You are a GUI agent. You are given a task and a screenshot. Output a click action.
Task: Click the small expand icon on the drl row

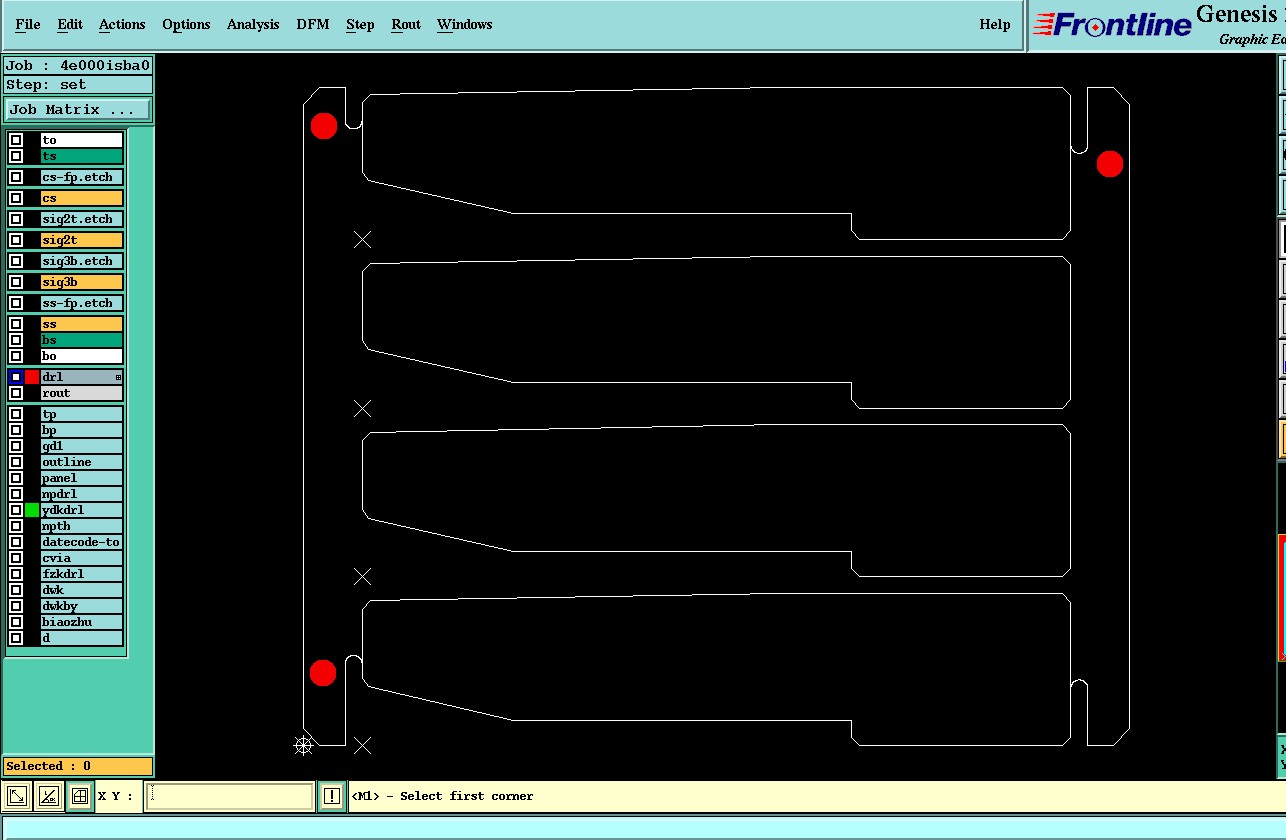[x=118, y=377]
